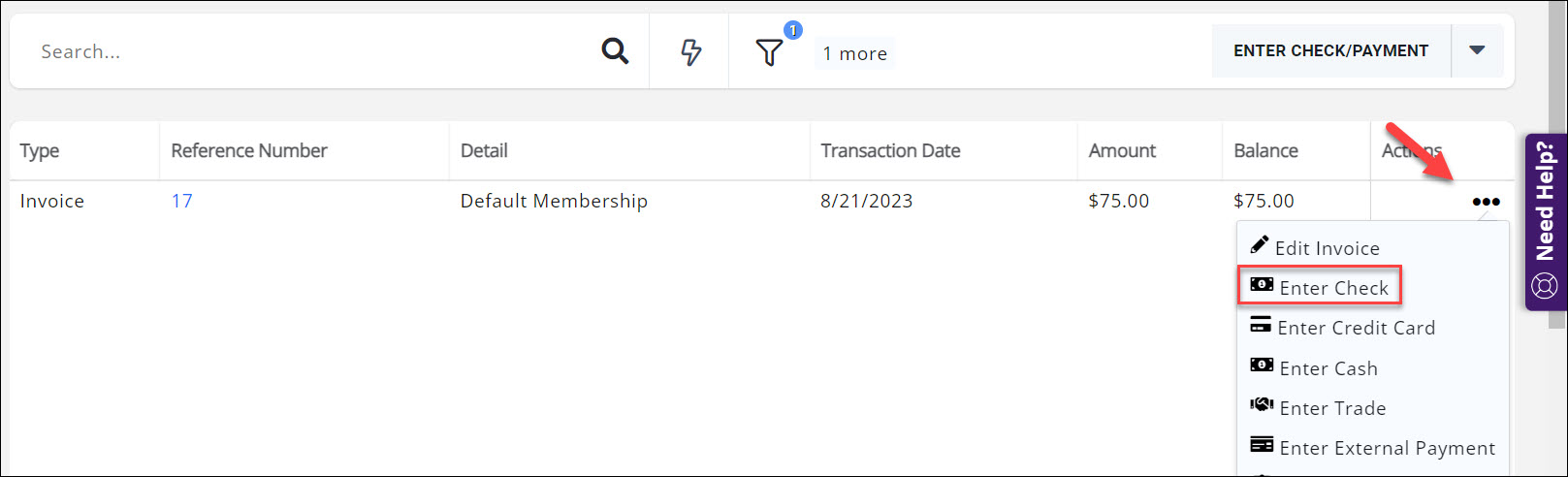Choose Enter Cash menu option

tap(1328, 368)
